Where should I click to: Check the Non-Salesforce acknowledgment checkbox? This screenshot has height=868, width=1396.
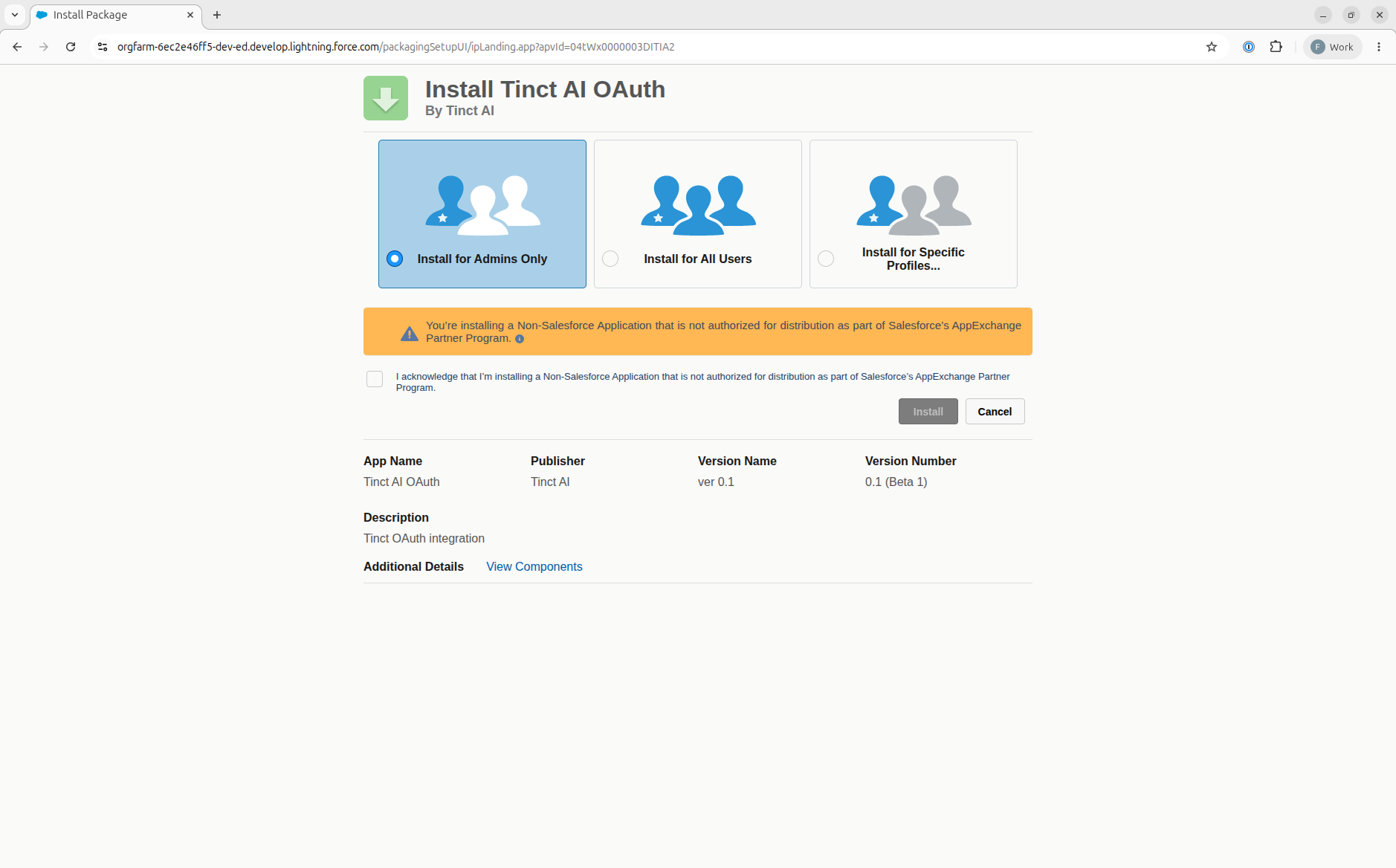(375, 379)
